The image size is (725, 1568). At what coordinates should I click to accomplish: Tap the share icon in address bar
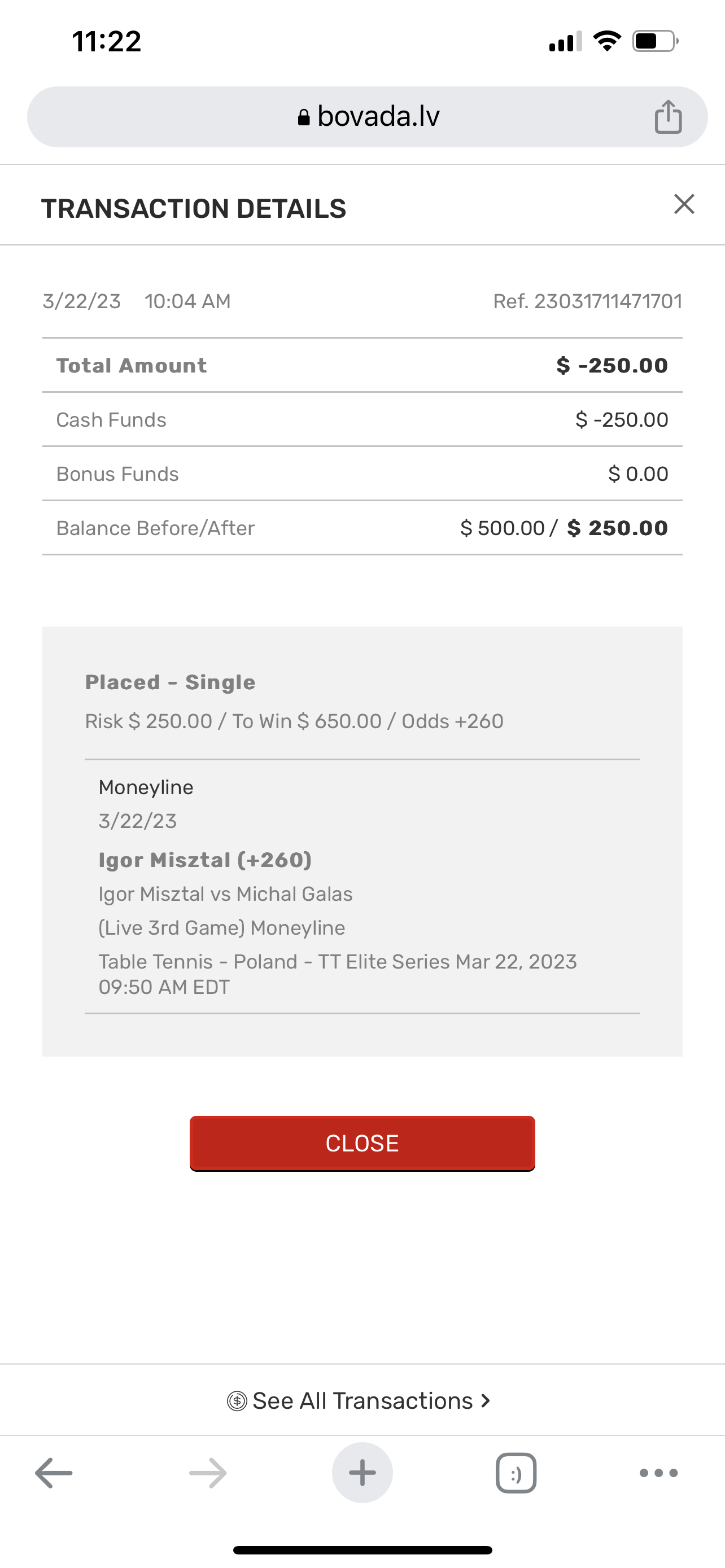click(668, 116)
